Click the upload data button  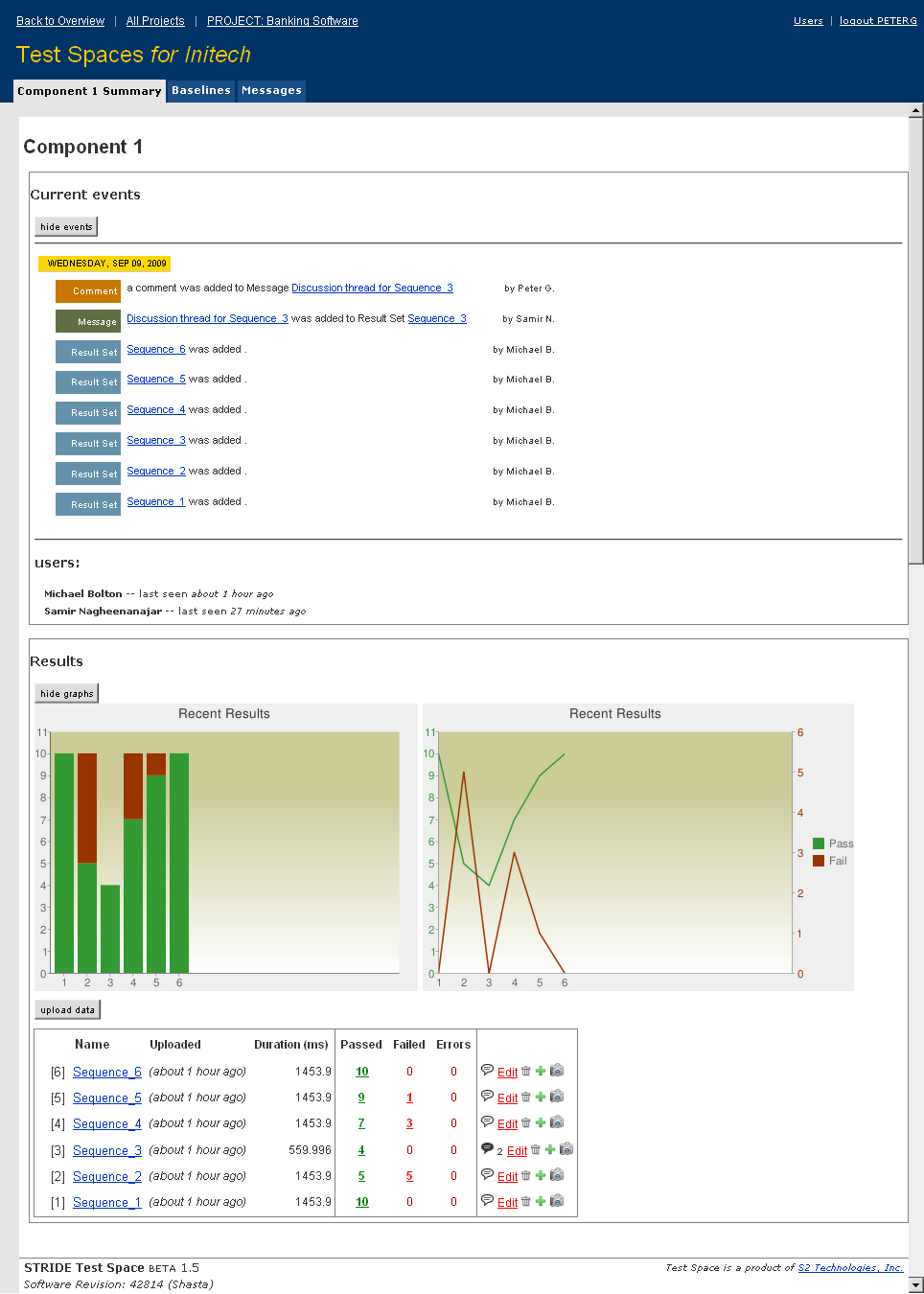(x=67, y=1009)
